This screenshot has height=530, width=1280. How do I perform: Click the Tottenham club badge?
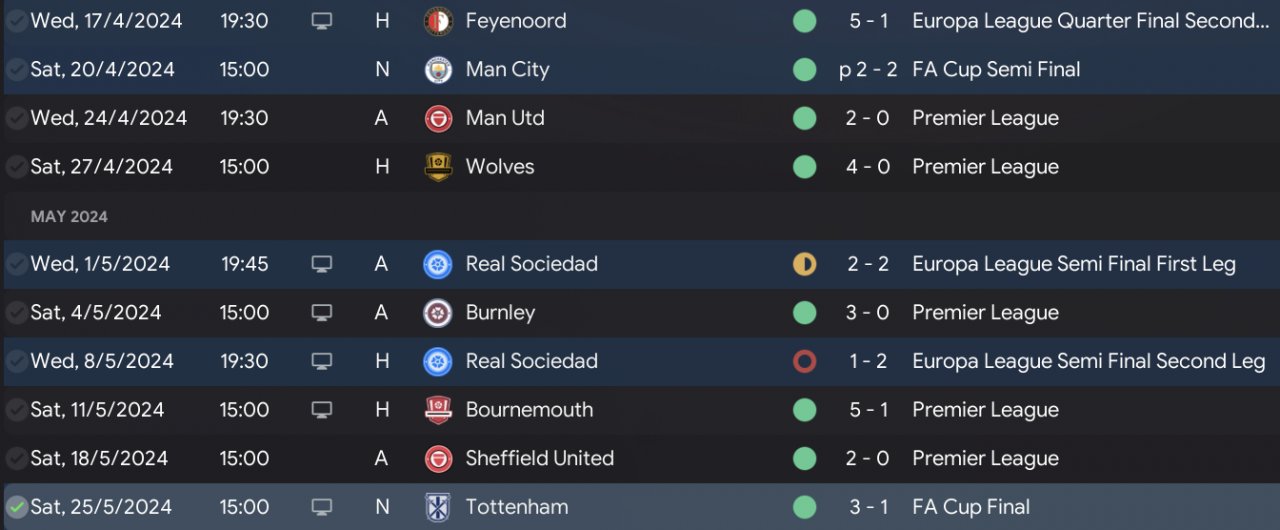coord(438,507)
